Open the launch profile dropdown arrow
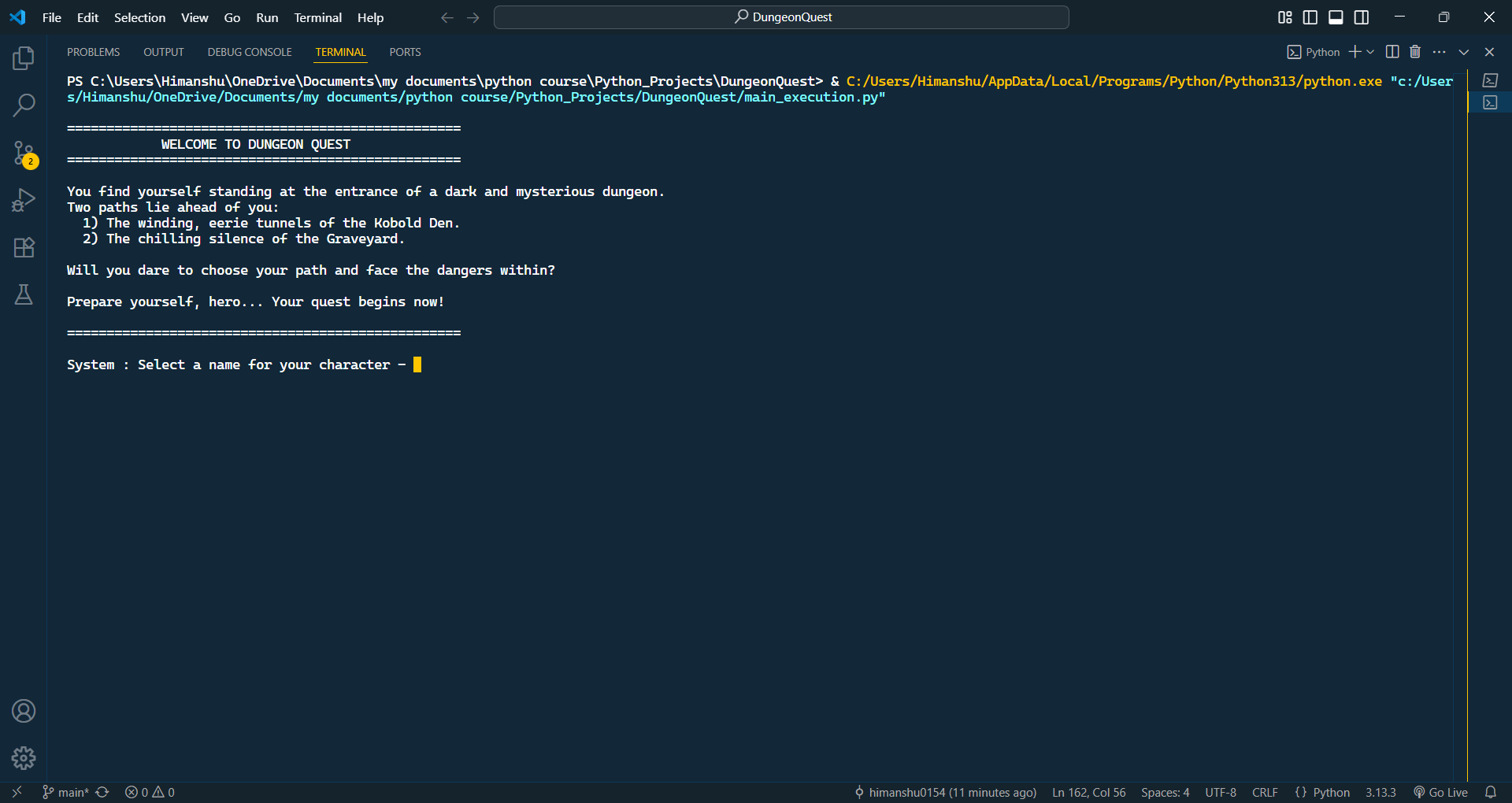The image size is (1512, 803). coord(1371,52)
